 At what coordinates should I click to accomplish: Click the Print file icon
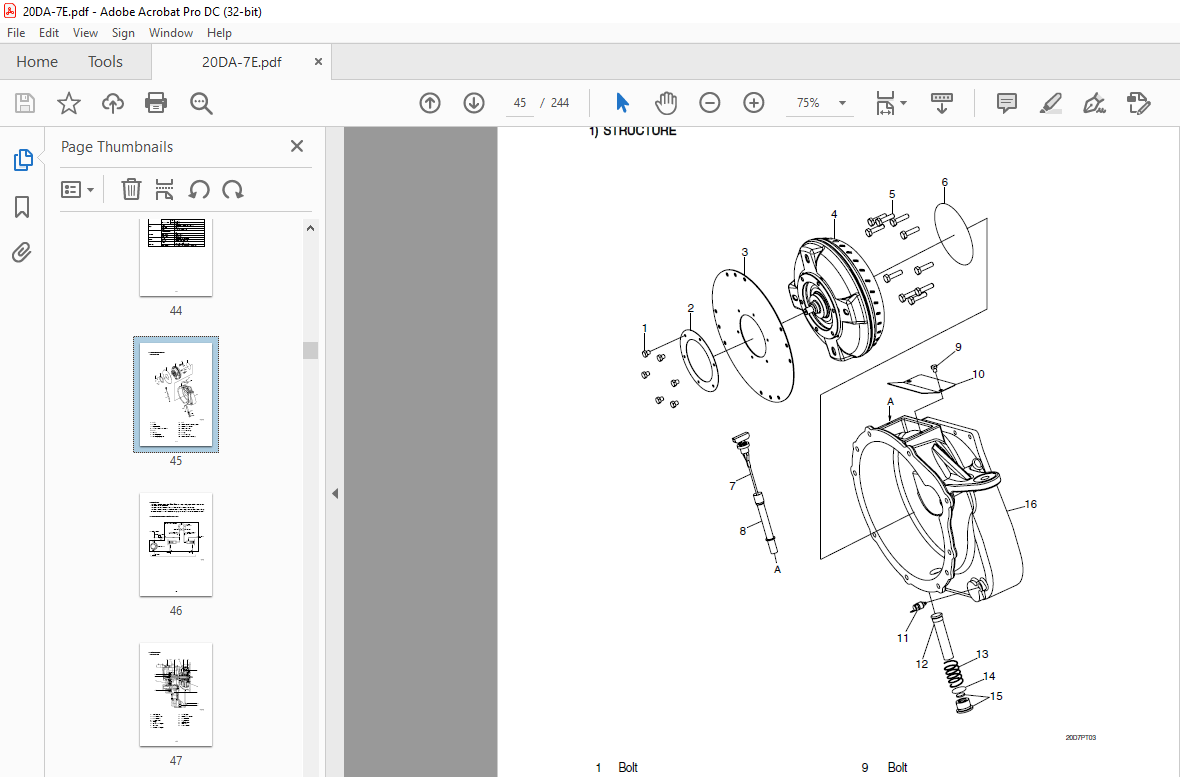156,103
